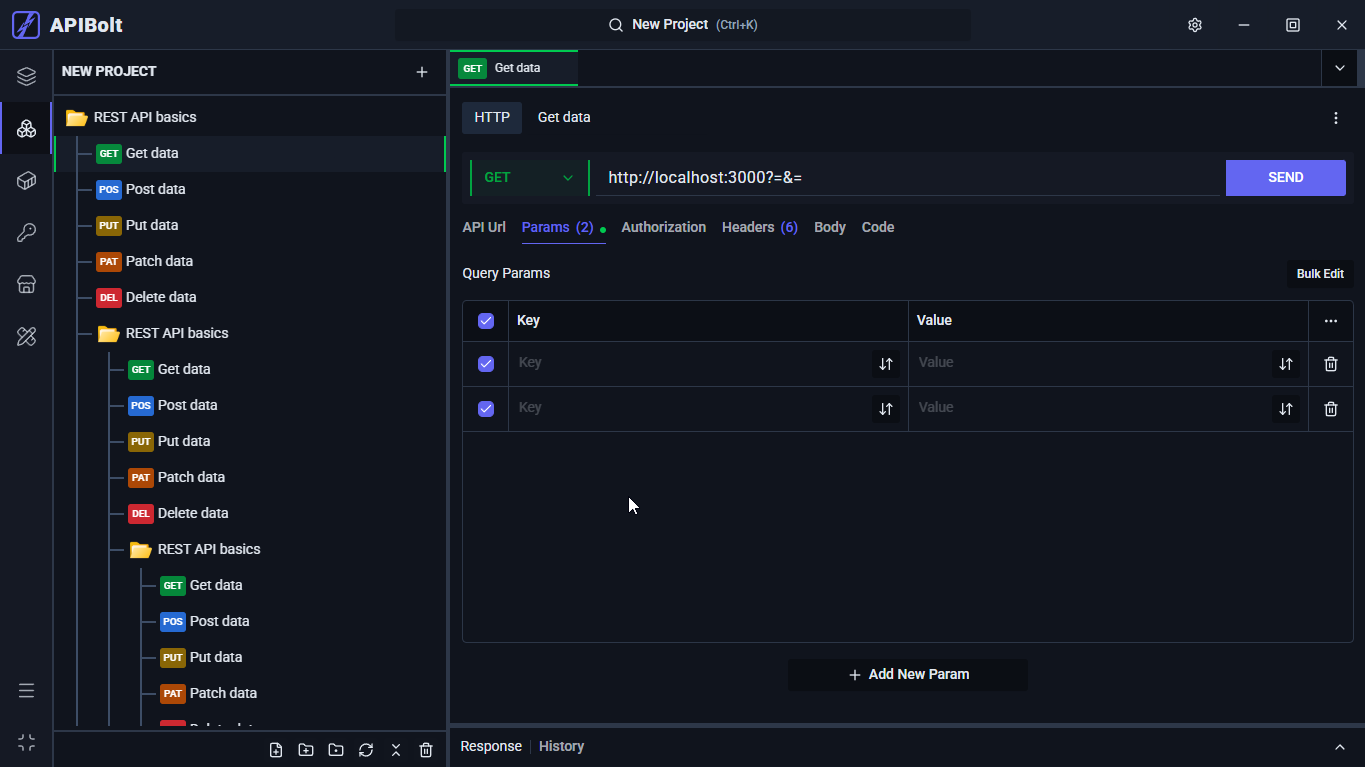
Task: Click the collapse all icon in bottom toolbar
Action: click(x=396, y=750)
